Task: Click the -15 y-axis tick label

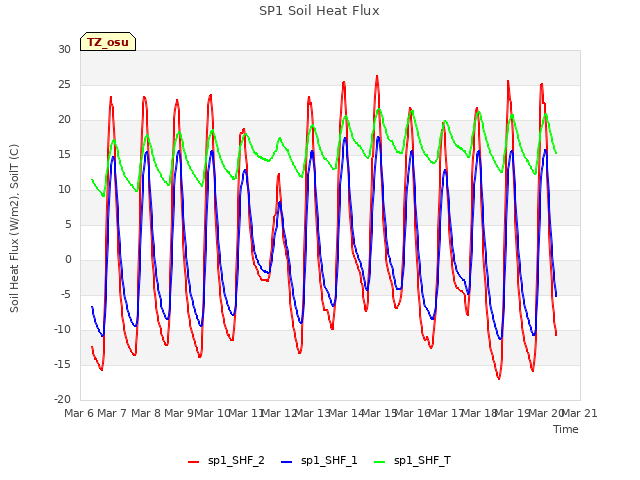Action: (62, 364)
